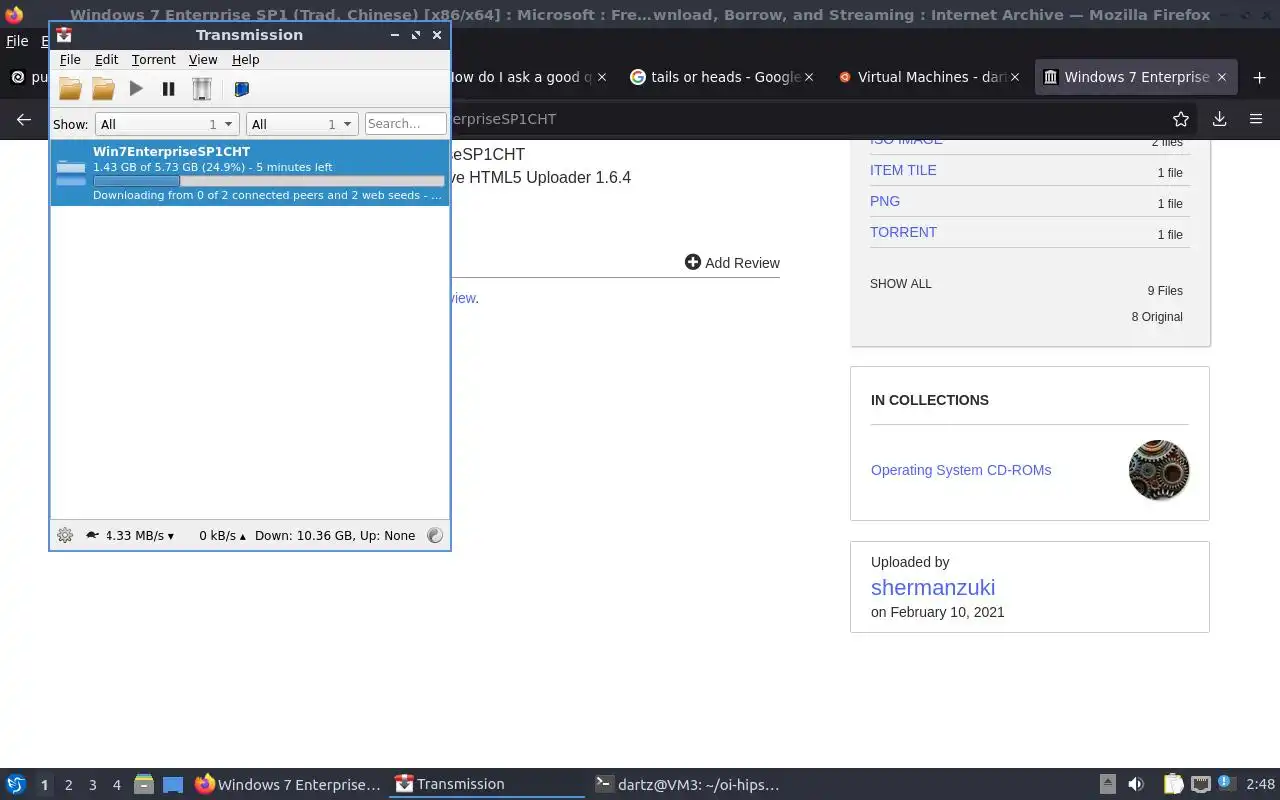Click the torrent download progress bar
The height and width of the screenshot is (800, 1280).
pyautogui.click(x=268, y=181)
